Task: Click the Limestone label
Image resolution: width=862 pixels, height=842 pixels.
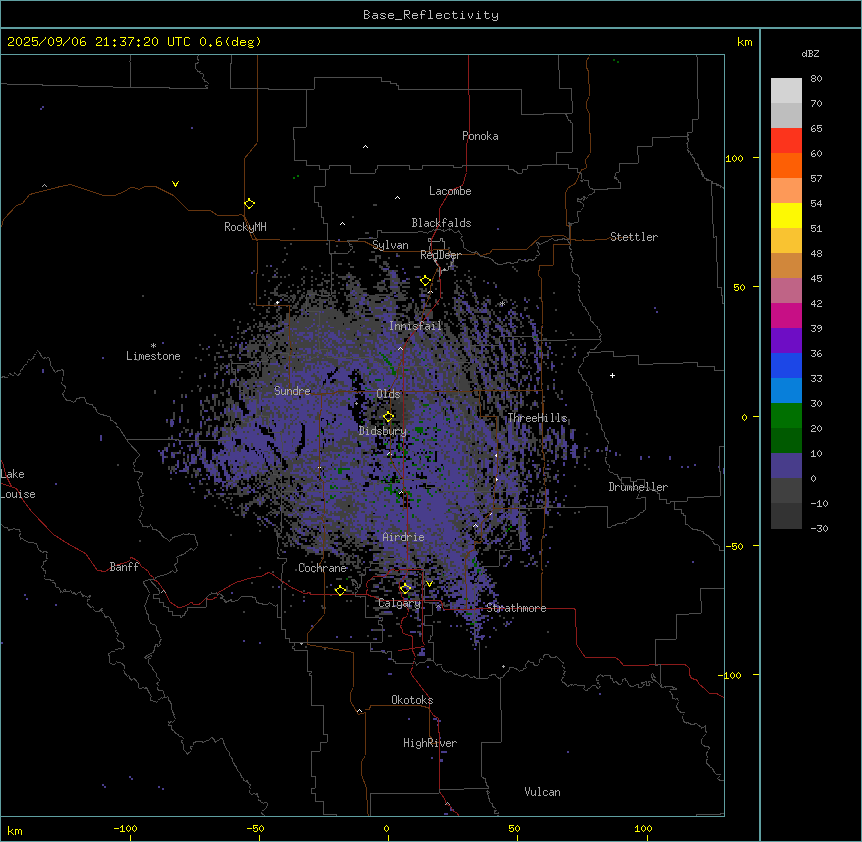Action: (x=153, y=356)
